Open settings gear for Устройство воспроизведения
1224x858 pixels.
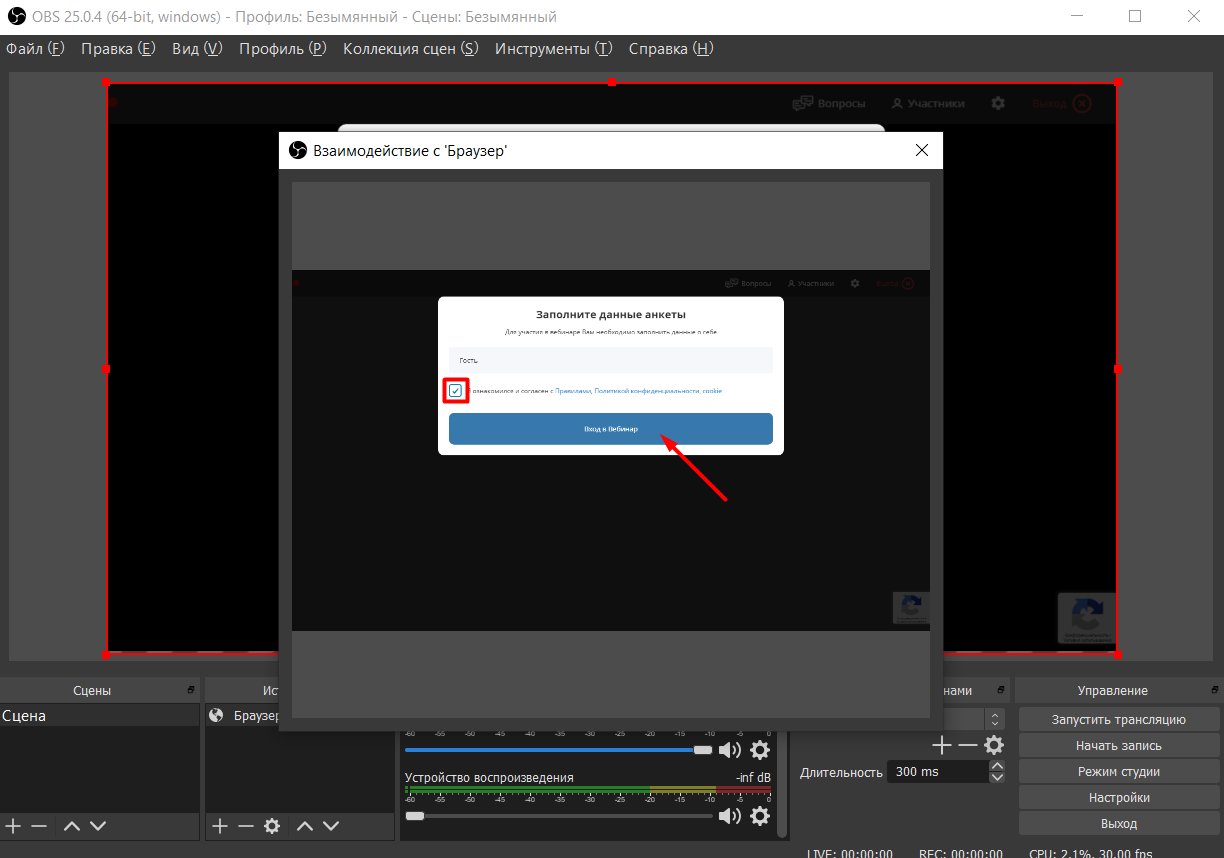point(760,816)
